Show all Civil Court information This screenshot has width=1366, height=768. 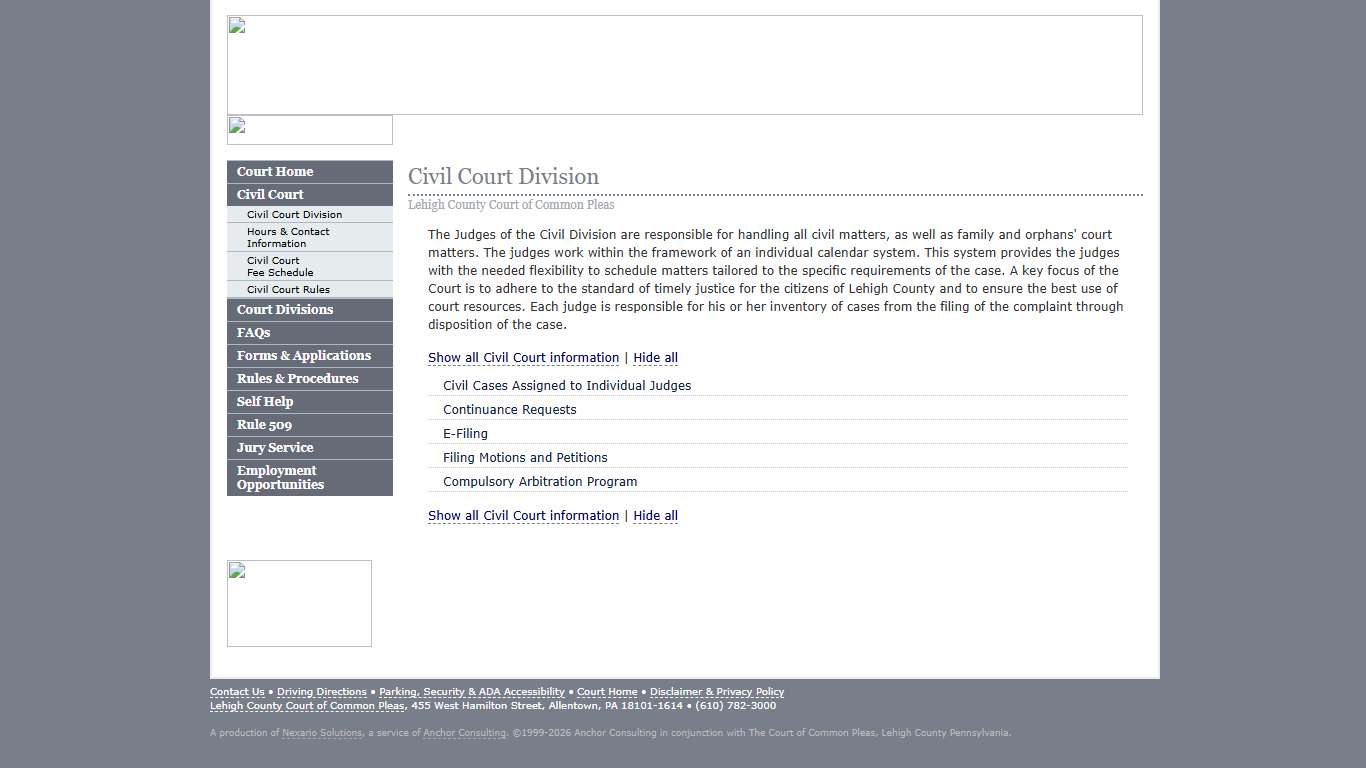pos(523,357)
